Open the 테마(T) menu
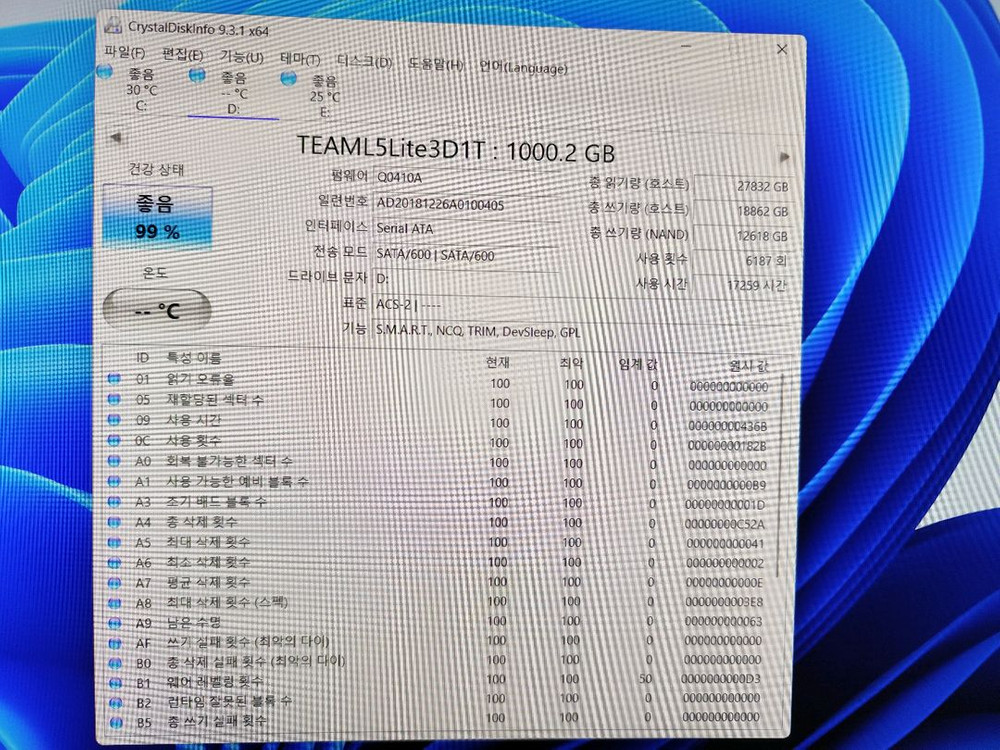1000x750 pixels. [x=300, y=59]
